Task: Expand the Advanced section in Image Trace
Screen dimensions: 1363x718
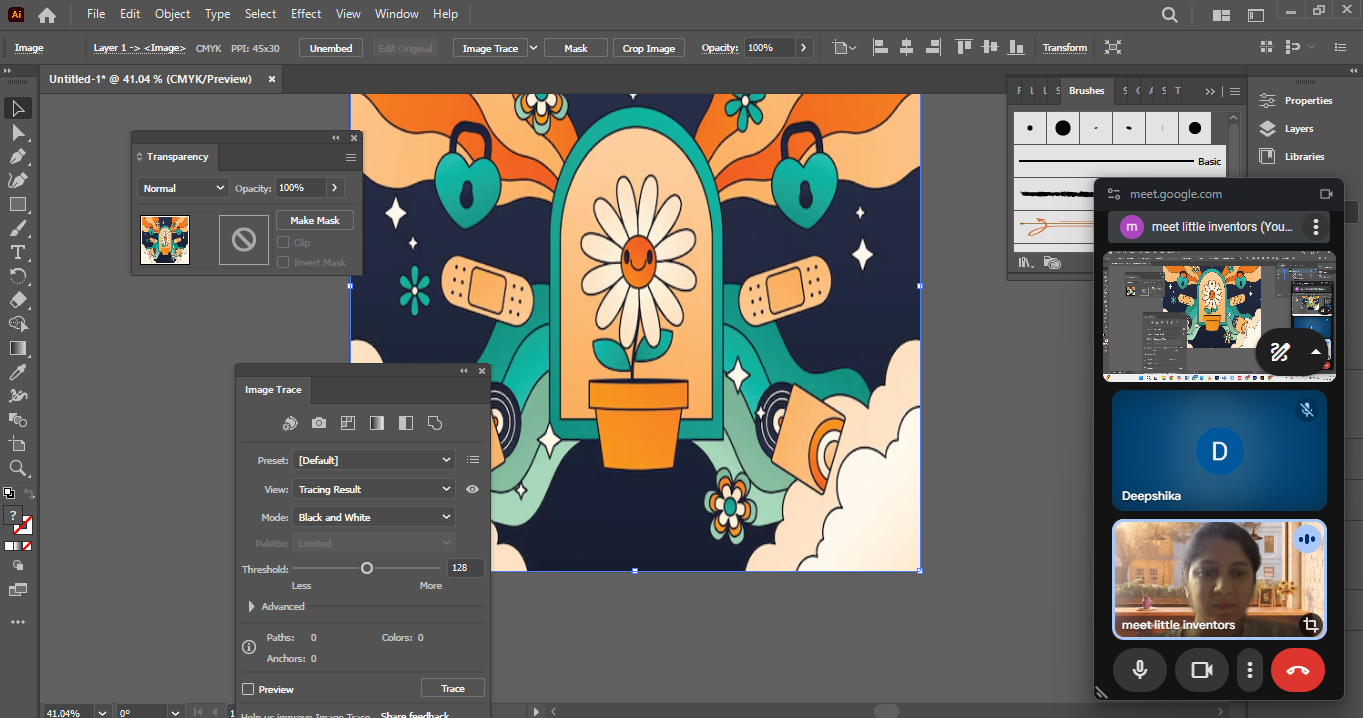Action: click(x=251, y=607)
